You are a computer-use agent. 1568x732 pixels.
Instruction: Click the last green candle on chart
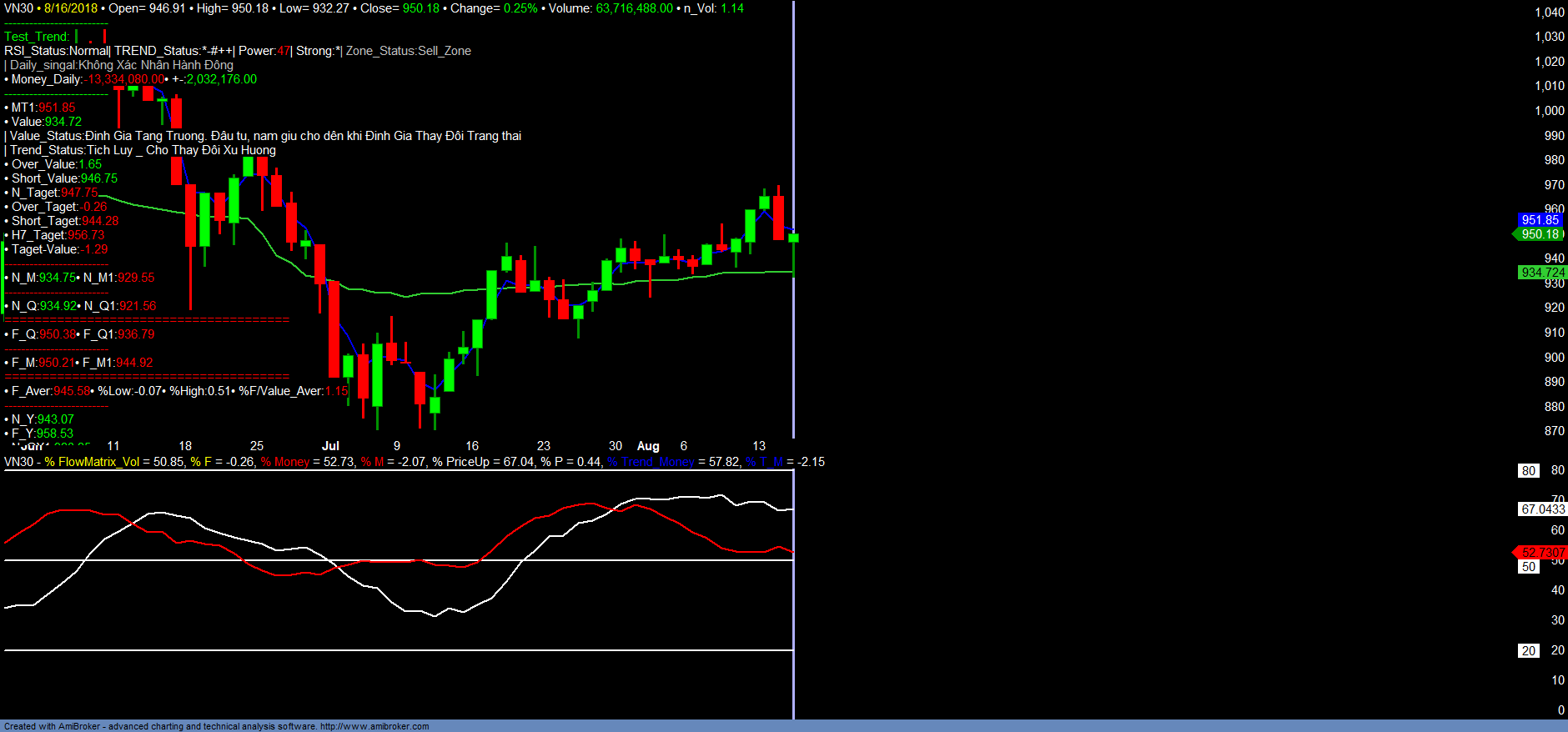pos(793,238)
